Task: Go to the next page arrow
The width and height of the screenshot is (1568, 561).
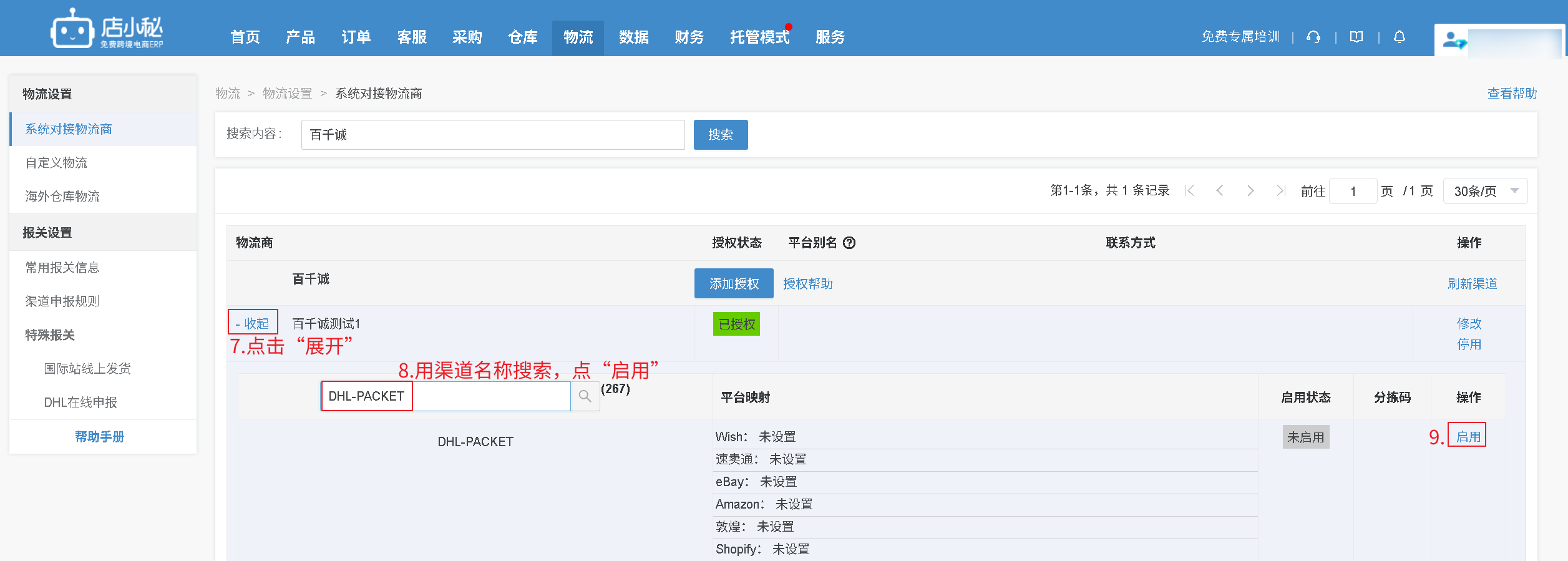Action: tap(1250, 191)
